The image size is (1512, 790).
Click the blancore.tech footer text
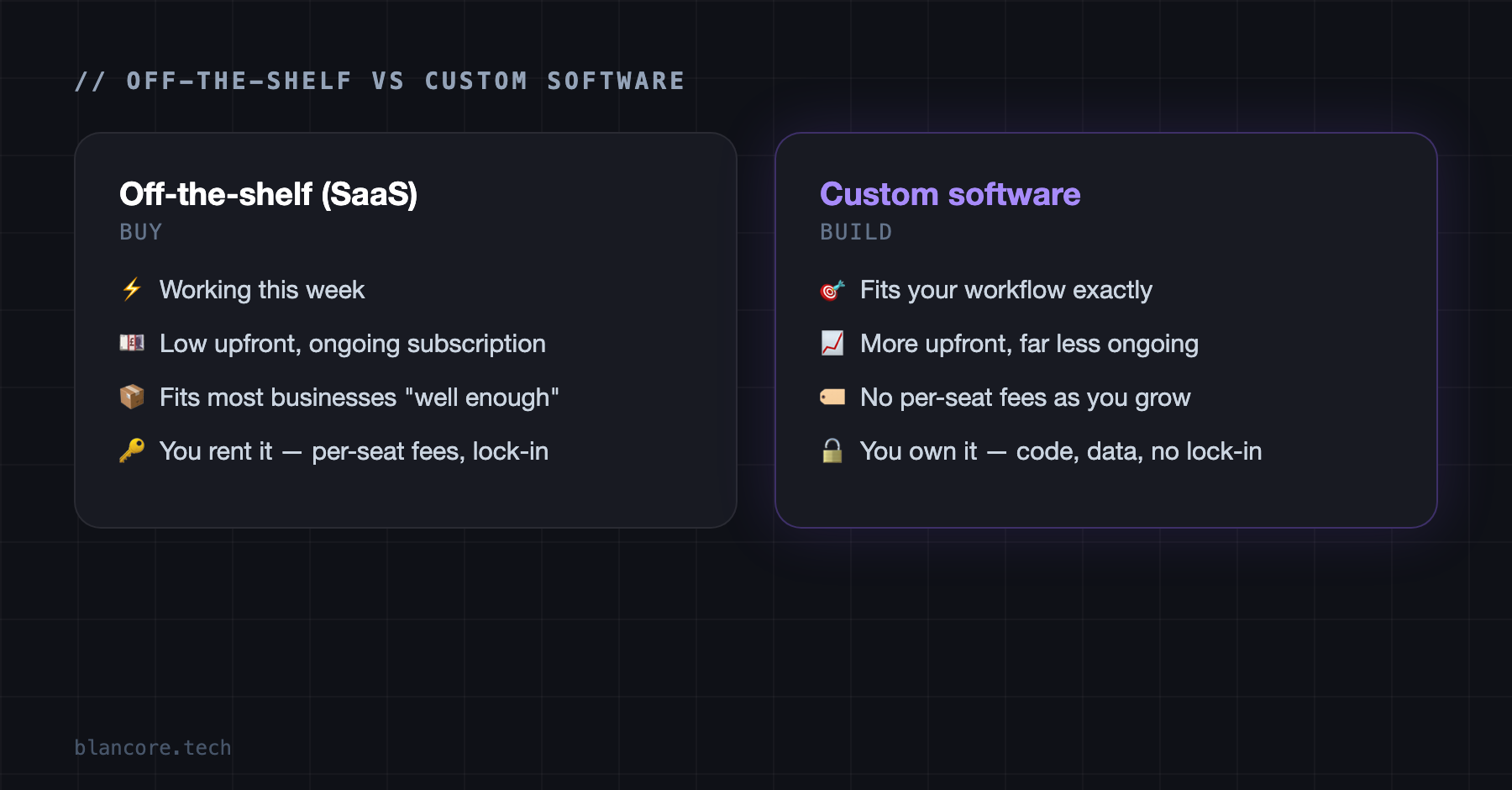pos(153,747)
